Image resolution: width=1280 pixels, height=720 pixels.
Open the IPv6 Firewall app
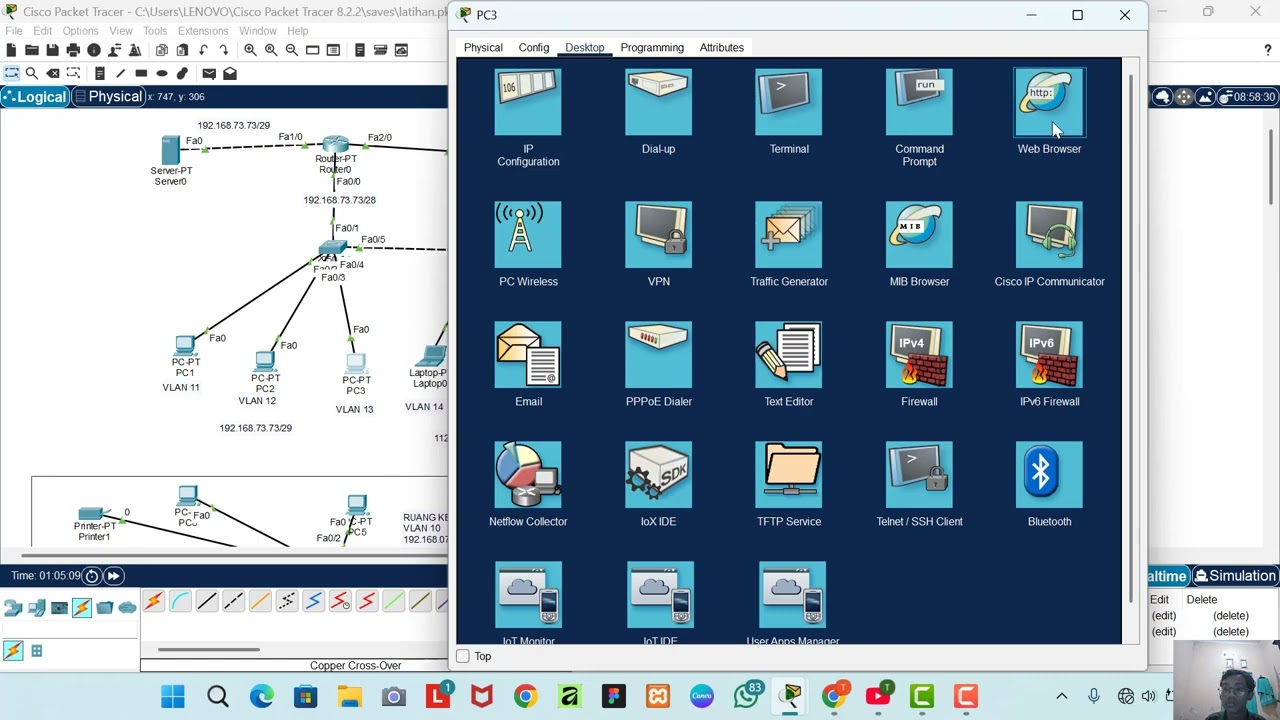[1049, 355]
